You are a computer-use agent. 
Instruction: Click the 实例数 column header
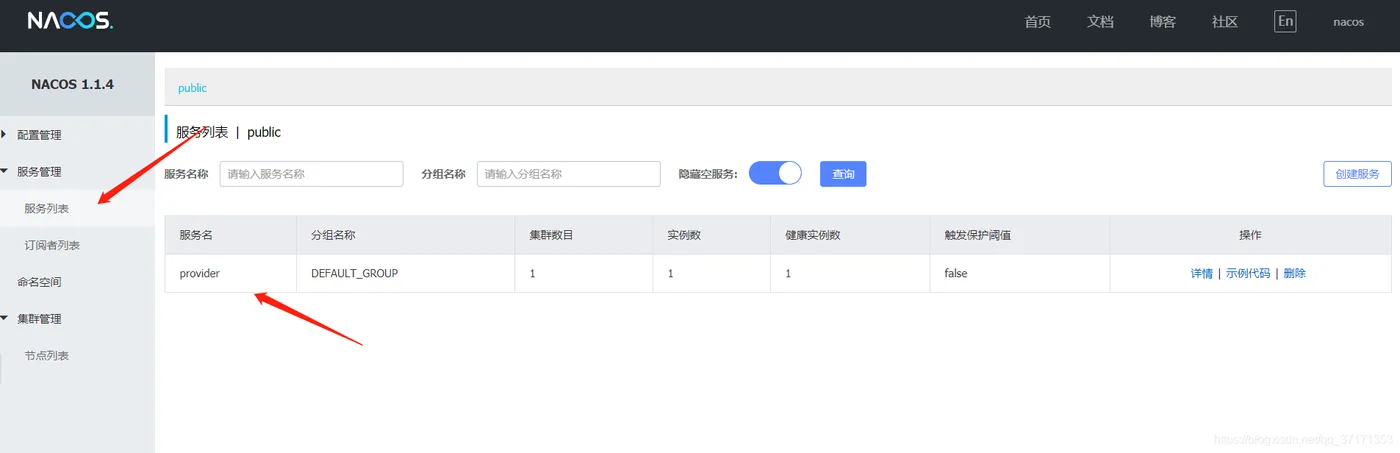pos(712,235)
